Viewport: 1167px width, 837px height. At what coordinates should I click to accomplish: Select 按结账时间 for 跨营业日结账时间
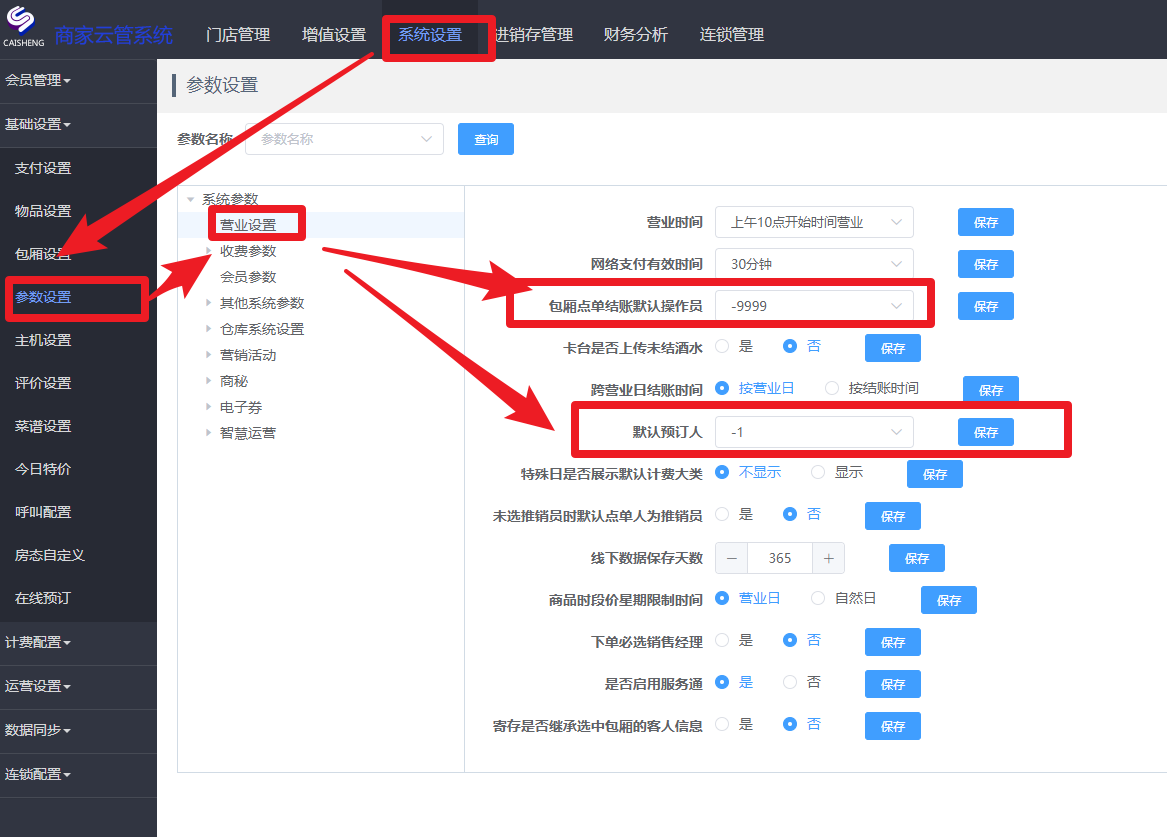pos(832,388)
